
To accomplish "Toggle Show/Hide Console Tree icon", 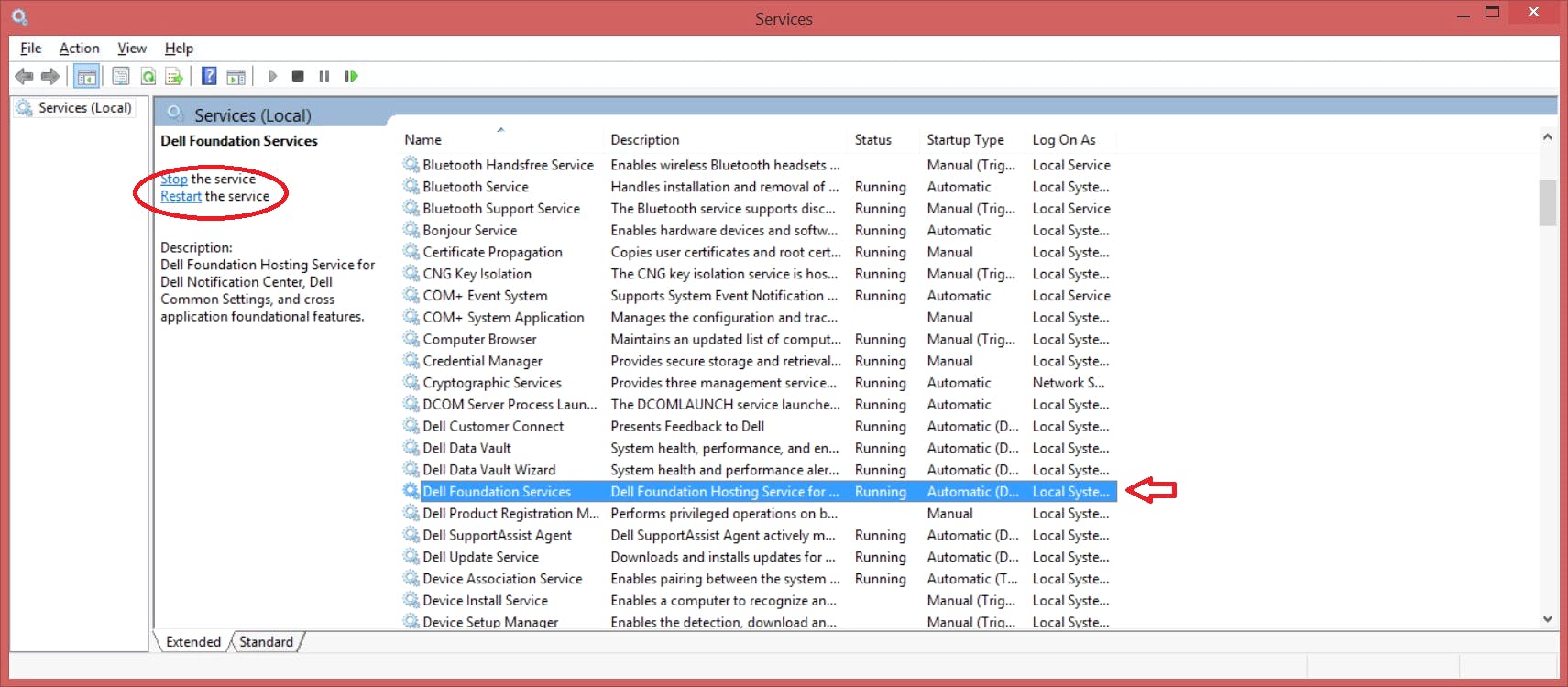I will pos(87,76).
